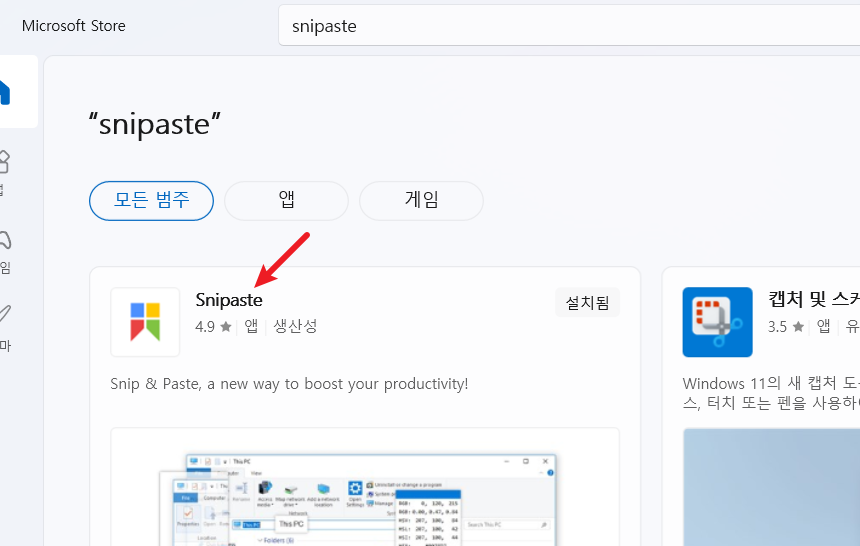Open the Apps sidebar icon
Image resolution: width=860 pixels, height=546 pixels.
4,162
